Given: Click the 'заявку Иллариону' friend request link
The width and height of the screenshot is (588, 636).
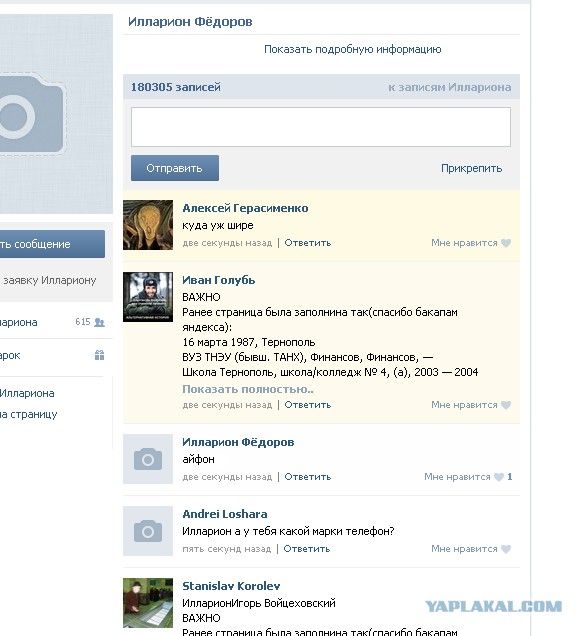Looking at the screenshot, I should [49, 280].
